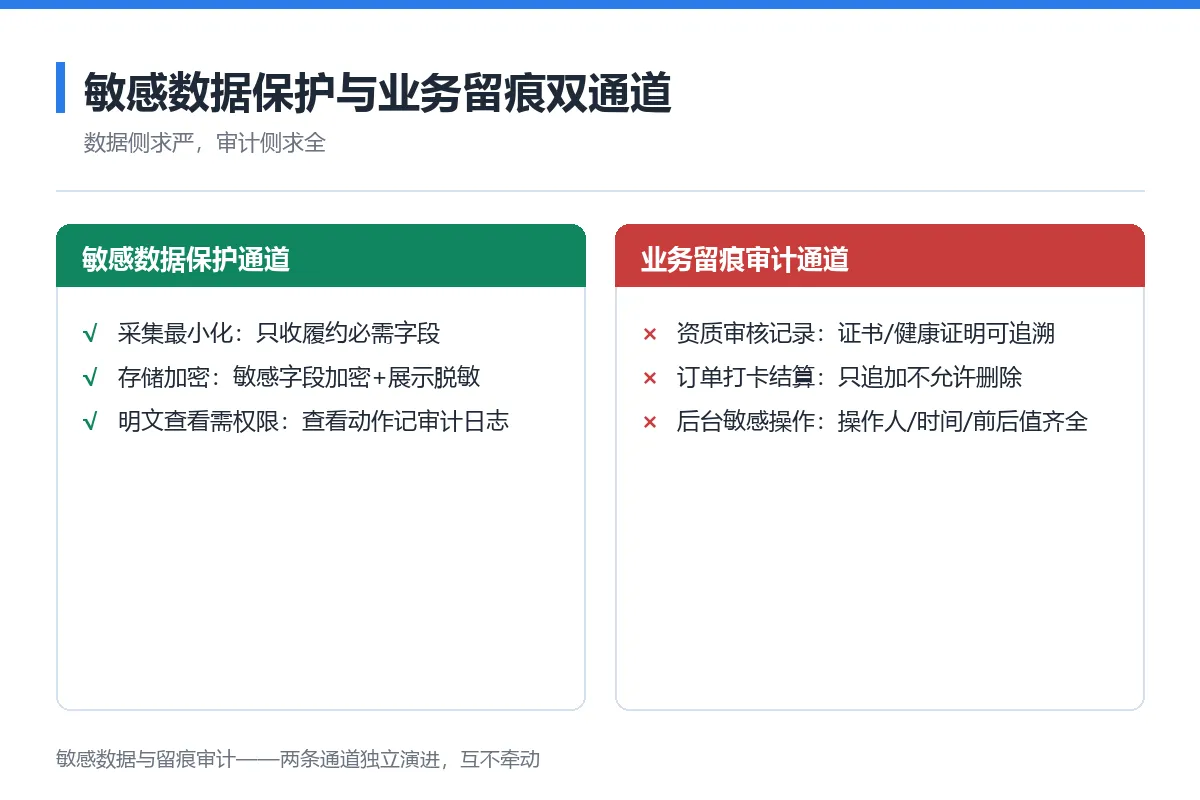The height and width of the screenshot is (800, 1200).
Task: Click the green header 敏感数据保护通道
Action: [321, 256]
